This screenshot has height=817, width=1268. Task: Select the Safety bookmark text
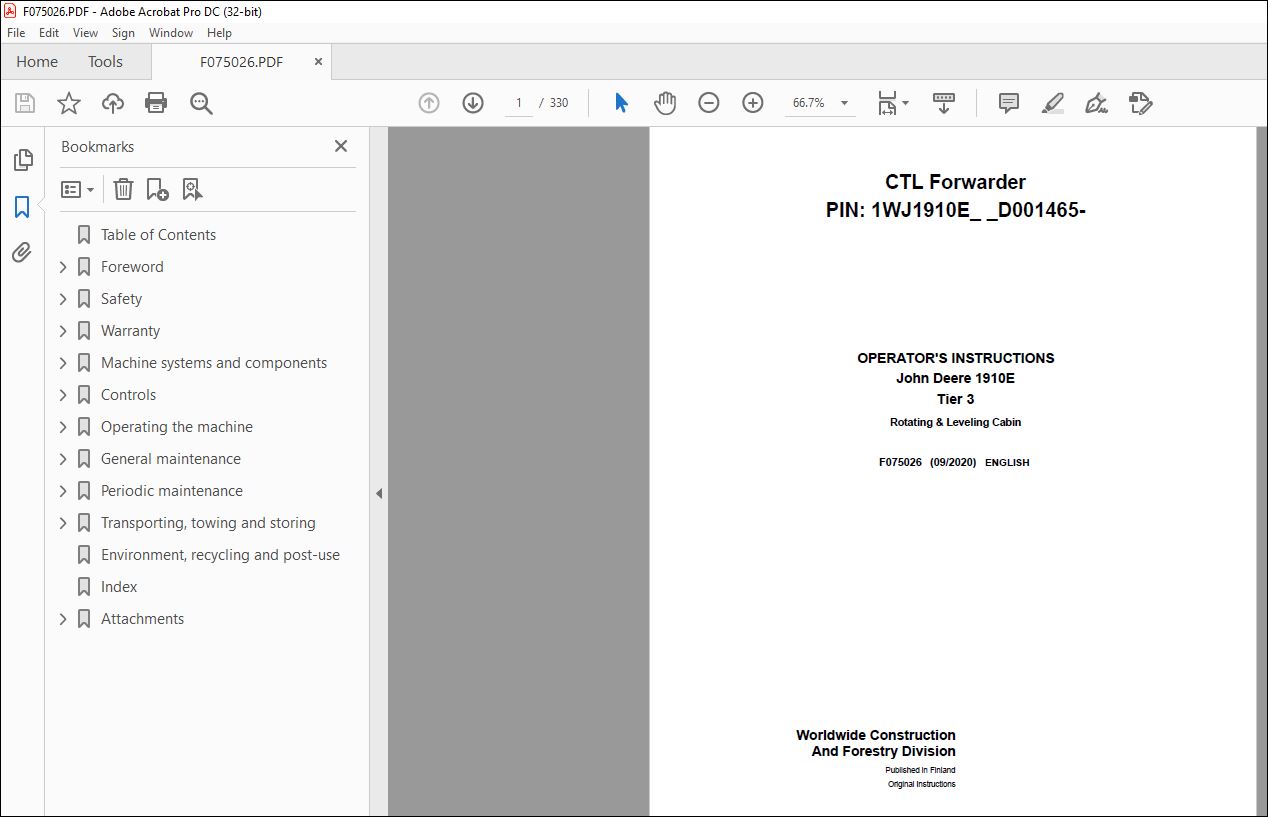121,299
